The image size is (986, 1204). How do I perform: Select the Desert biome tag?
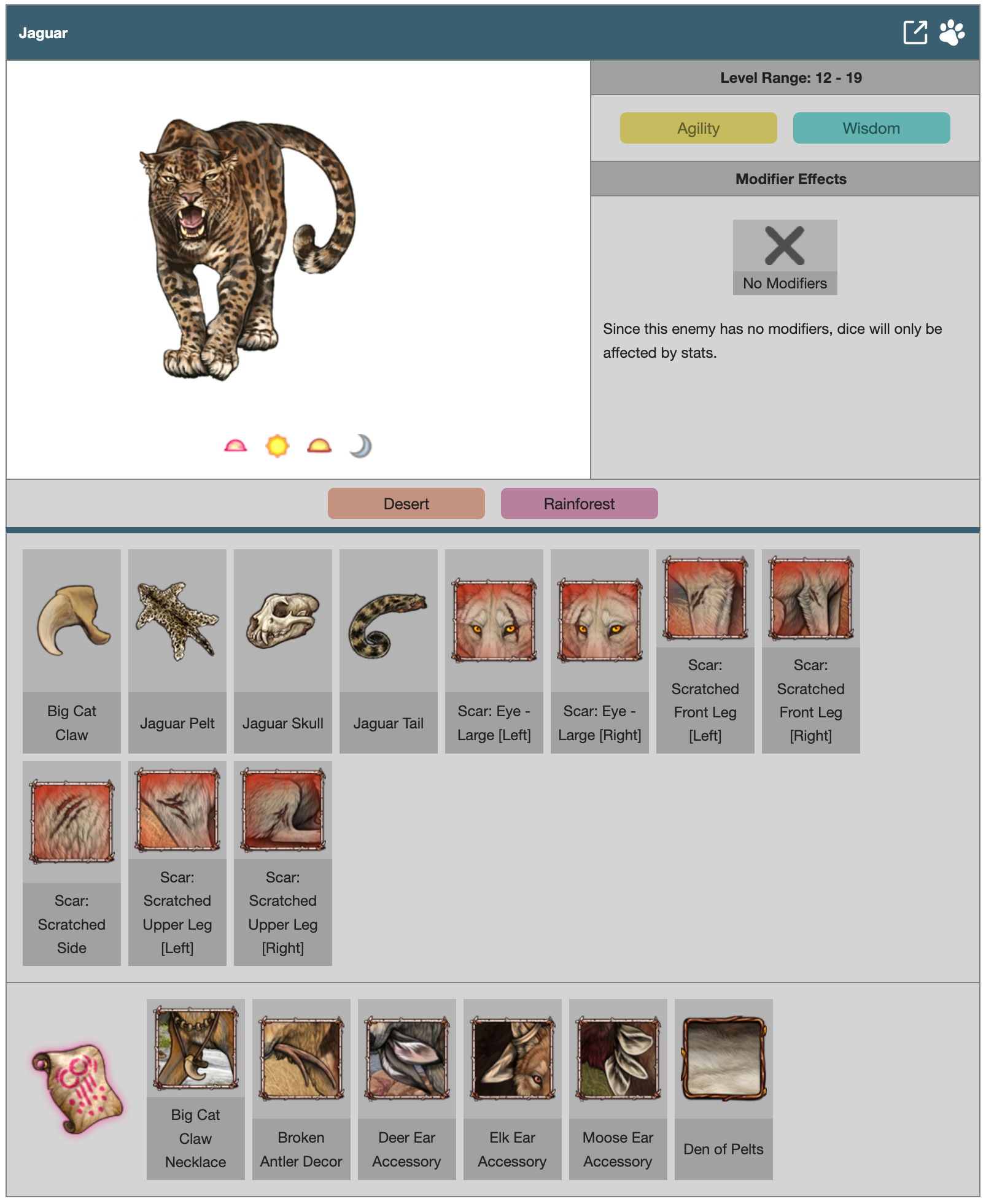(x=406, y=504)
